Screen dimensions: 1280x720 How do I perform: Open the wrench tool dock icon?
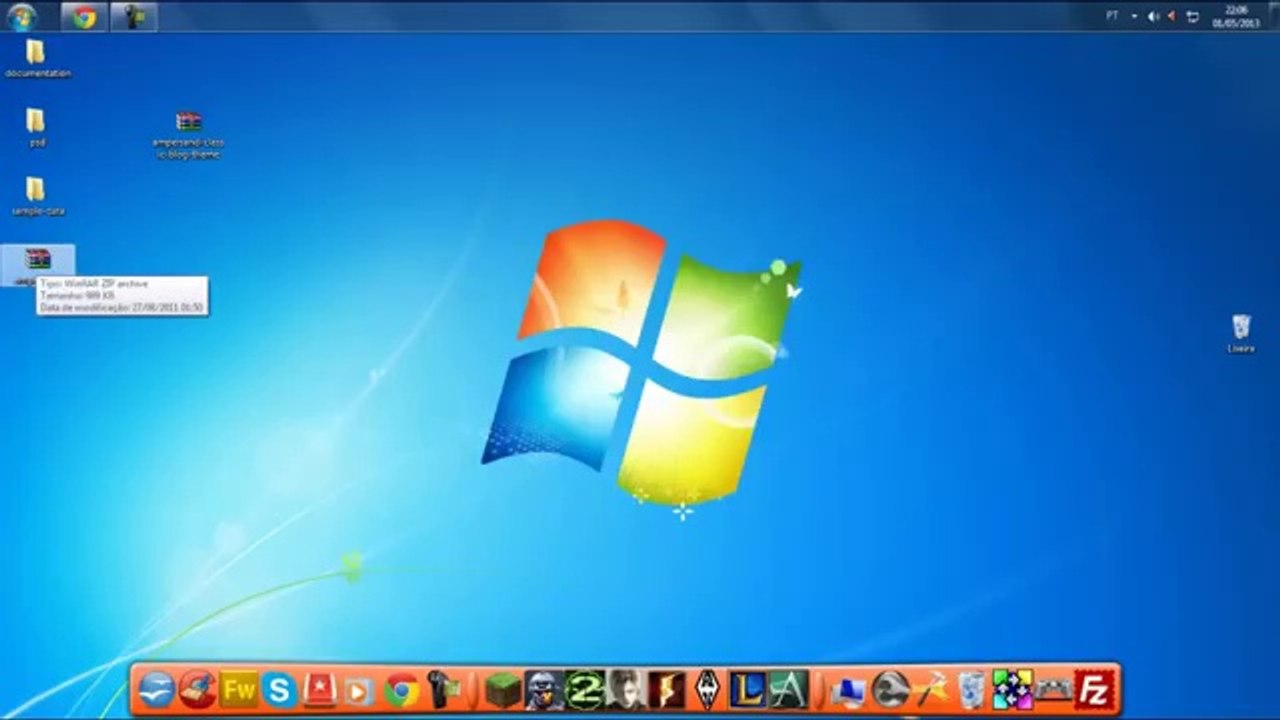[890, 689]
